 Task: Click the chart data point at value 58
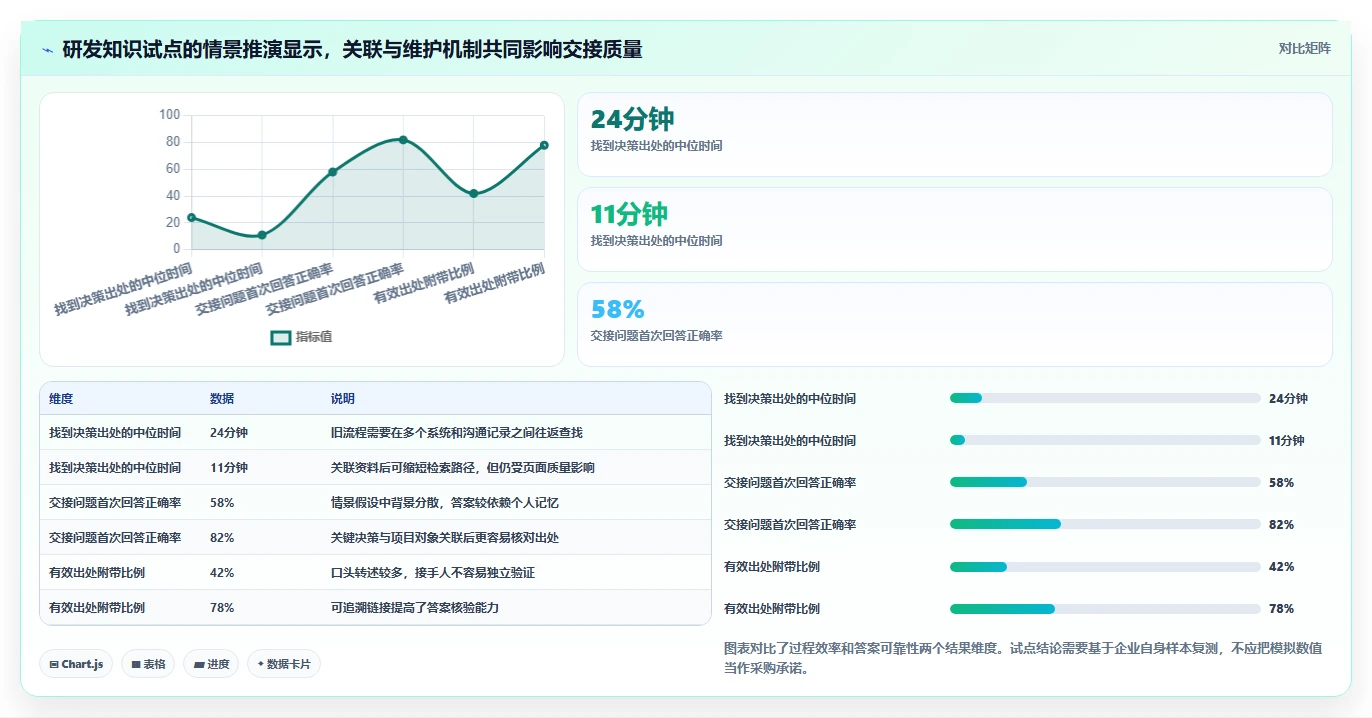333,172
